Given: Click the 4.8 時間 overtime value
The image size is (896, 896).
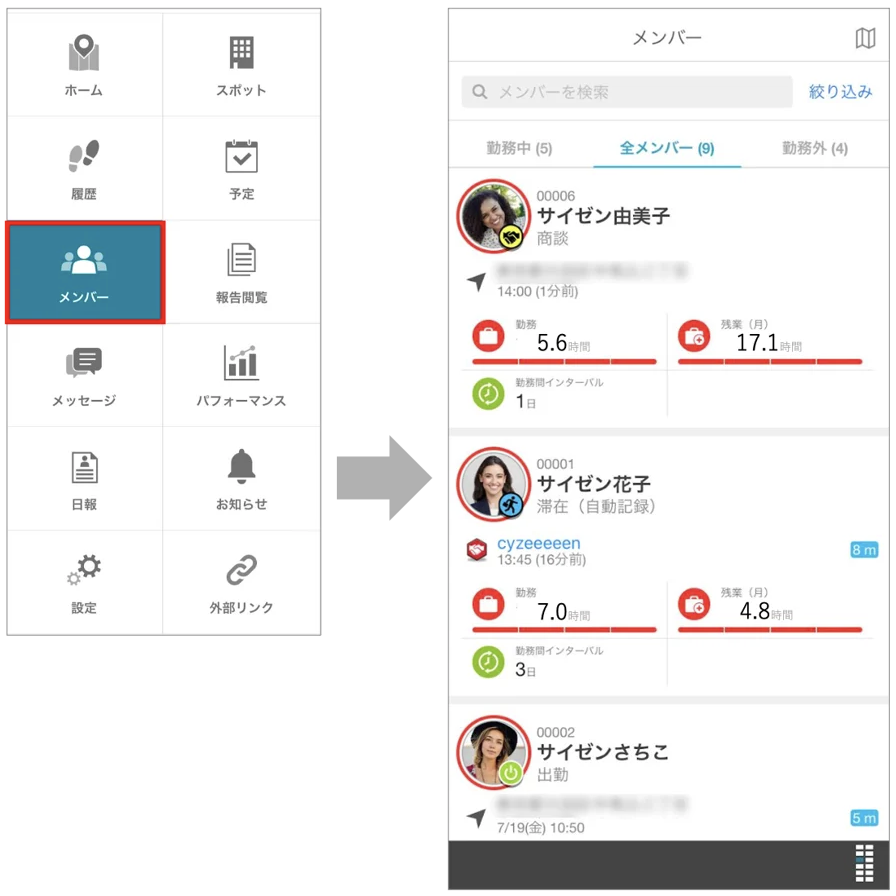Looking at the screenshot, I should 766,611.
